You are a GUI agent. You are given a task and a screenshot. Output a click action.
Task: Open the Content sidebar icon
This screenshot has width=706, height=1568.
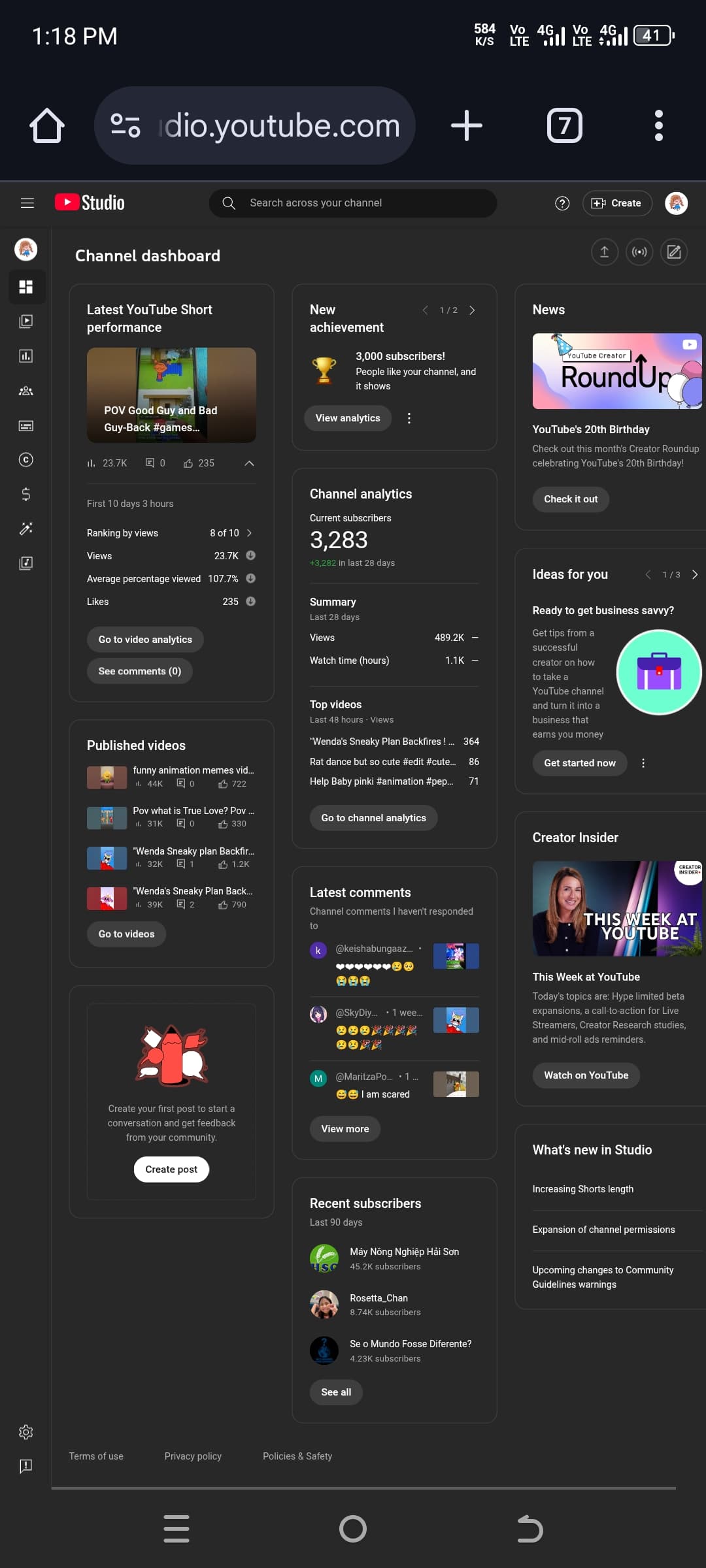click(26, 321)
